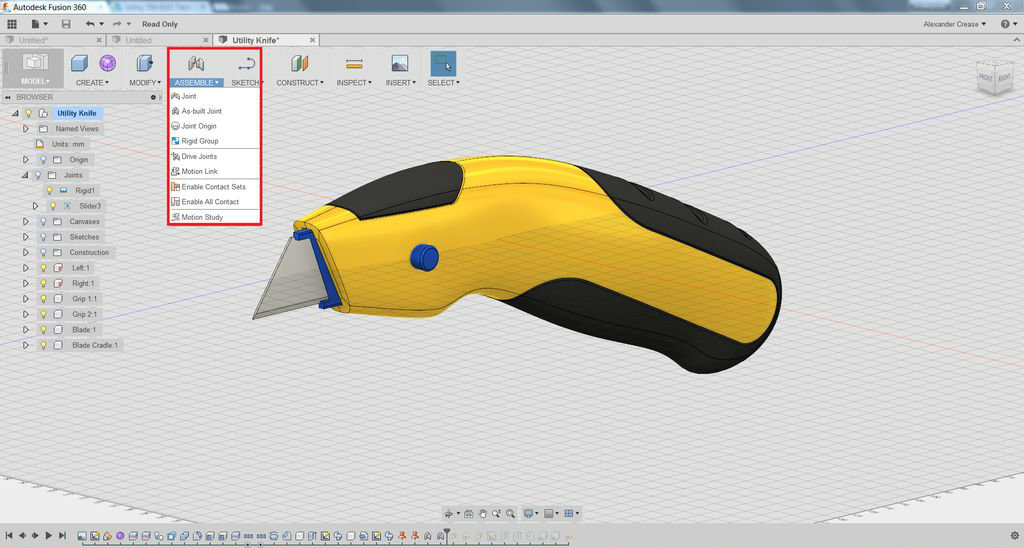Open the CREATE dropdown menu

(x=92, y=83)
